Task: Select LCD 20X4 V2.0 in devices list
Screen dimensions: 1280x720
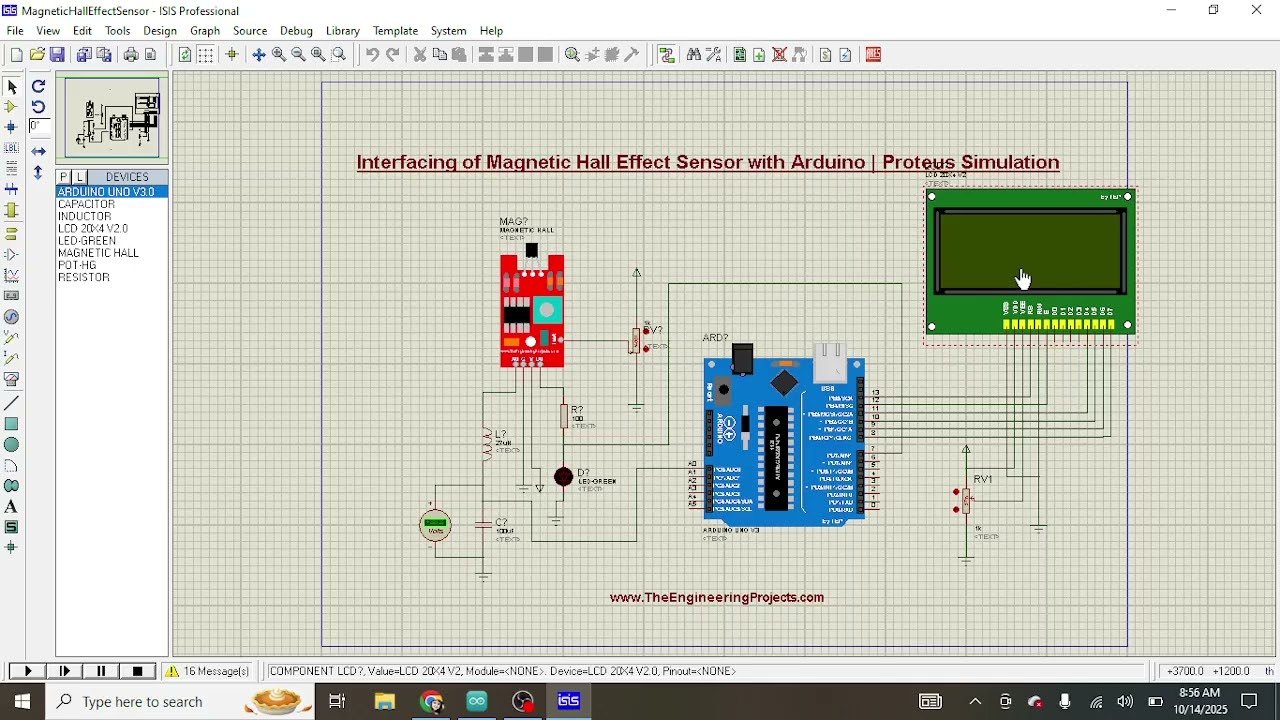Action: pos(112,229)
